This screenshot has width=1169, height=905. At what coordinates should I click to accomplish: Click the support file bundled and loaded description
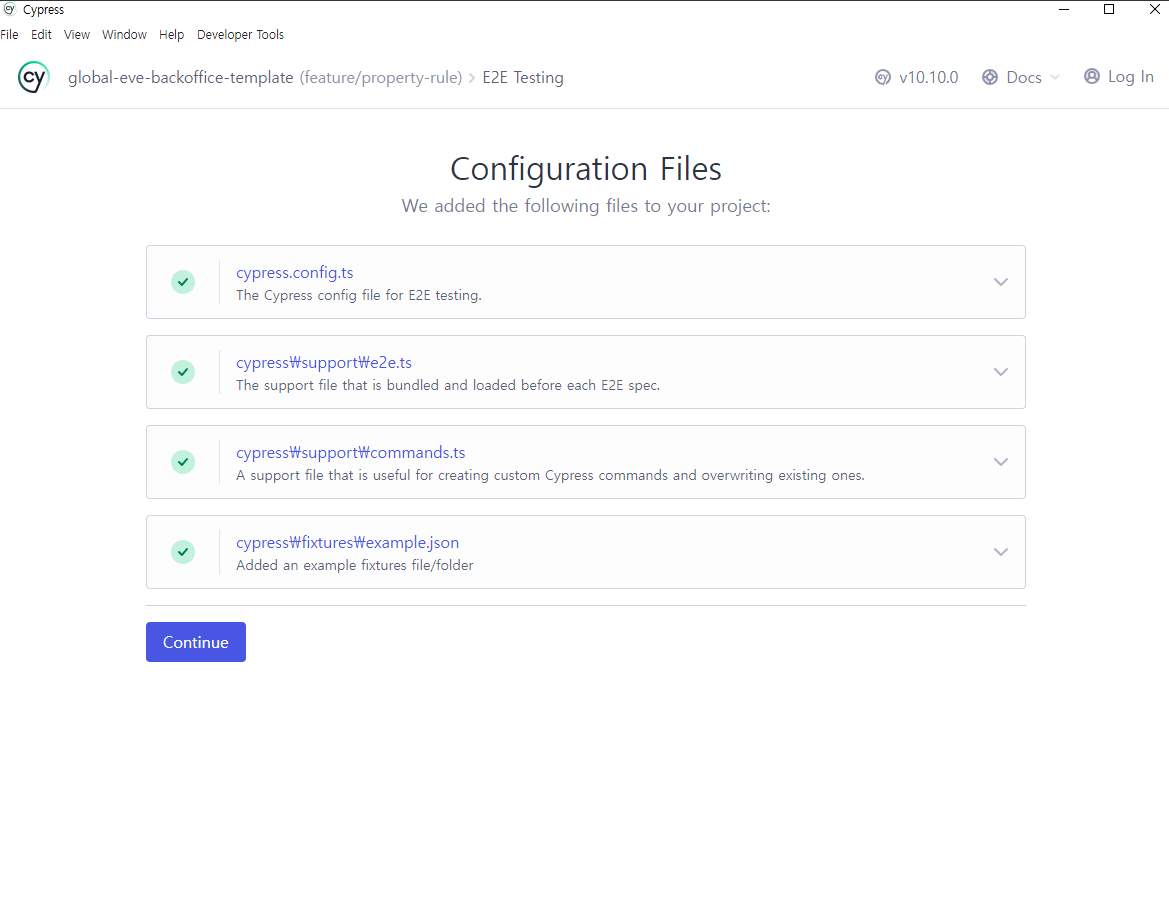pyautogui.click(x=448, y=386)
